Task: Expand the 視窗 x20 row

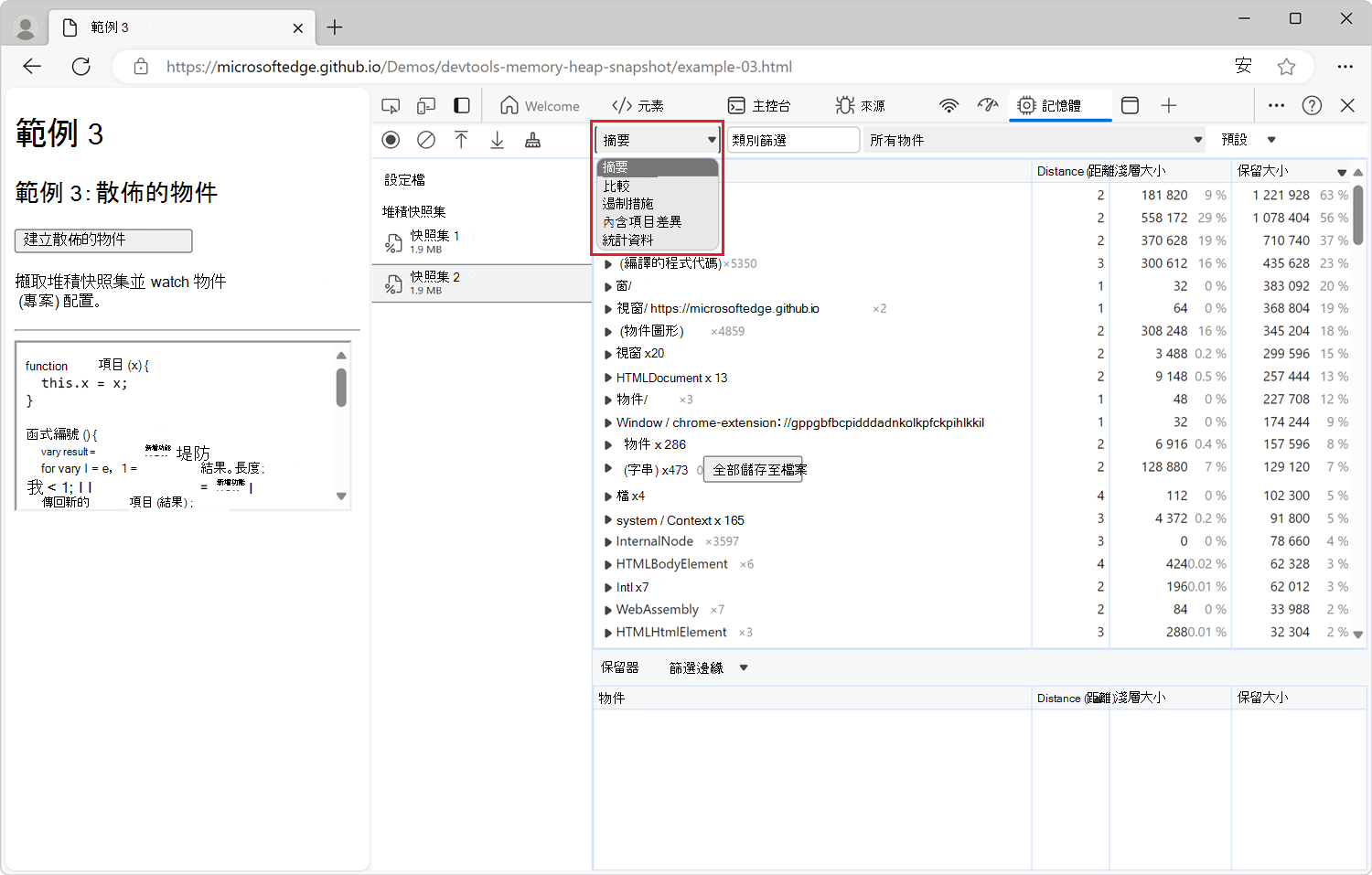Action: (608, 354)
